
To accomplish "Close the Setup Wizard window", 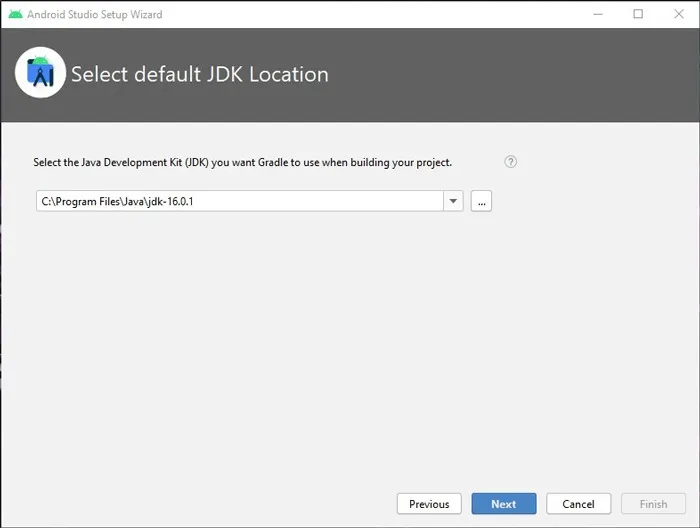I will click(x=679, y=14).
